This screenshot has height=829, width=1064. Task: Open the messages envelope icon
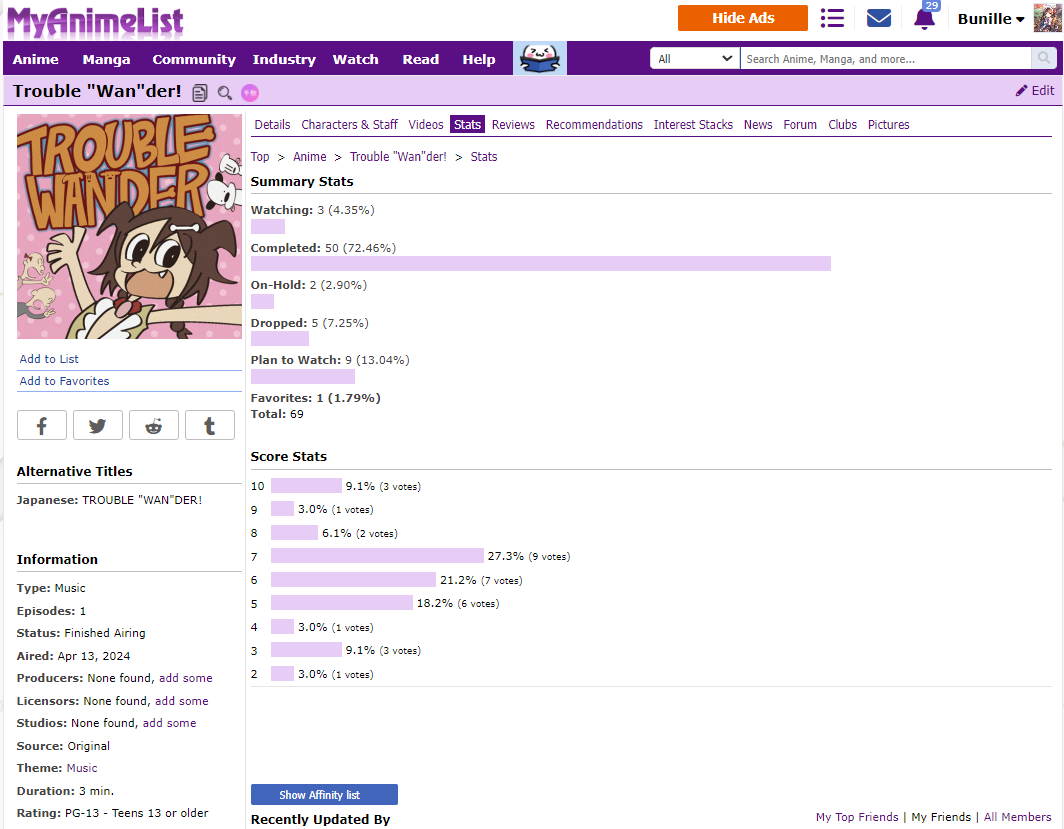click(x=879, y=18)
